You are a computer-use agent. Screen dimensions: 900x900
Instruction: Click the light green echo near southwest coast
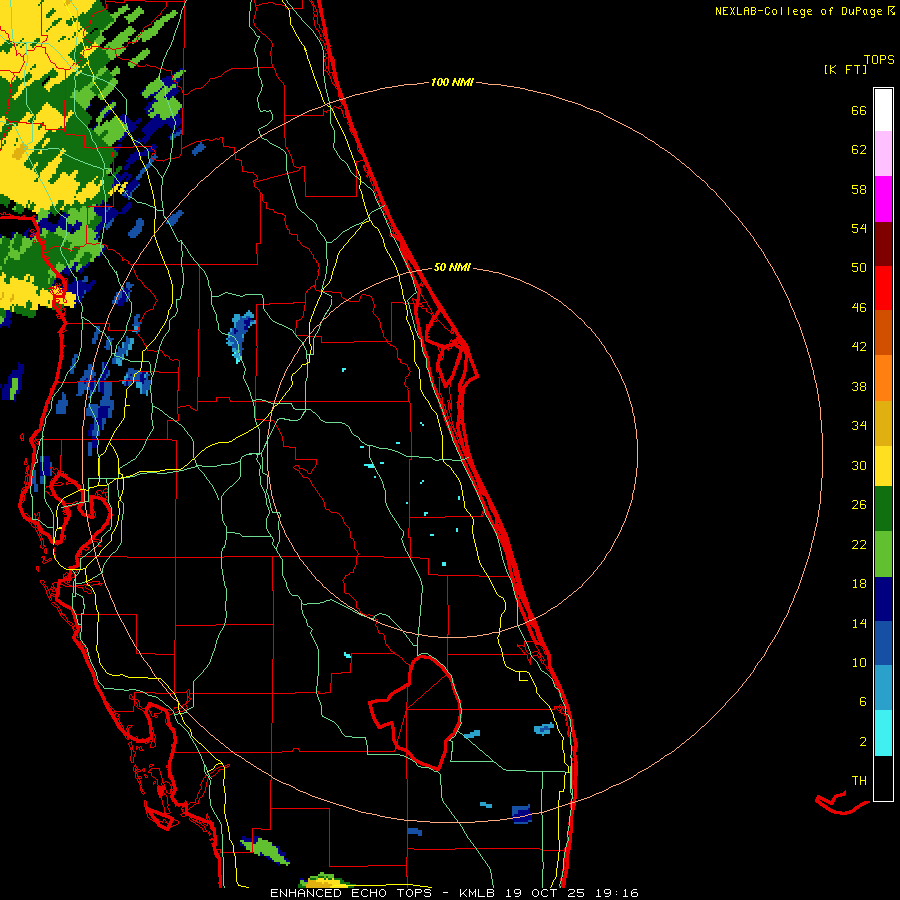point(265,849)
